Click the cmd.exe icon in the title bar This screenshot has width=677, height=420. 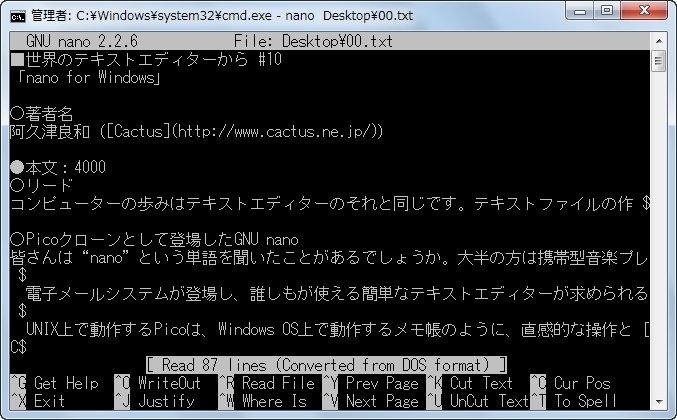[18, 16]
